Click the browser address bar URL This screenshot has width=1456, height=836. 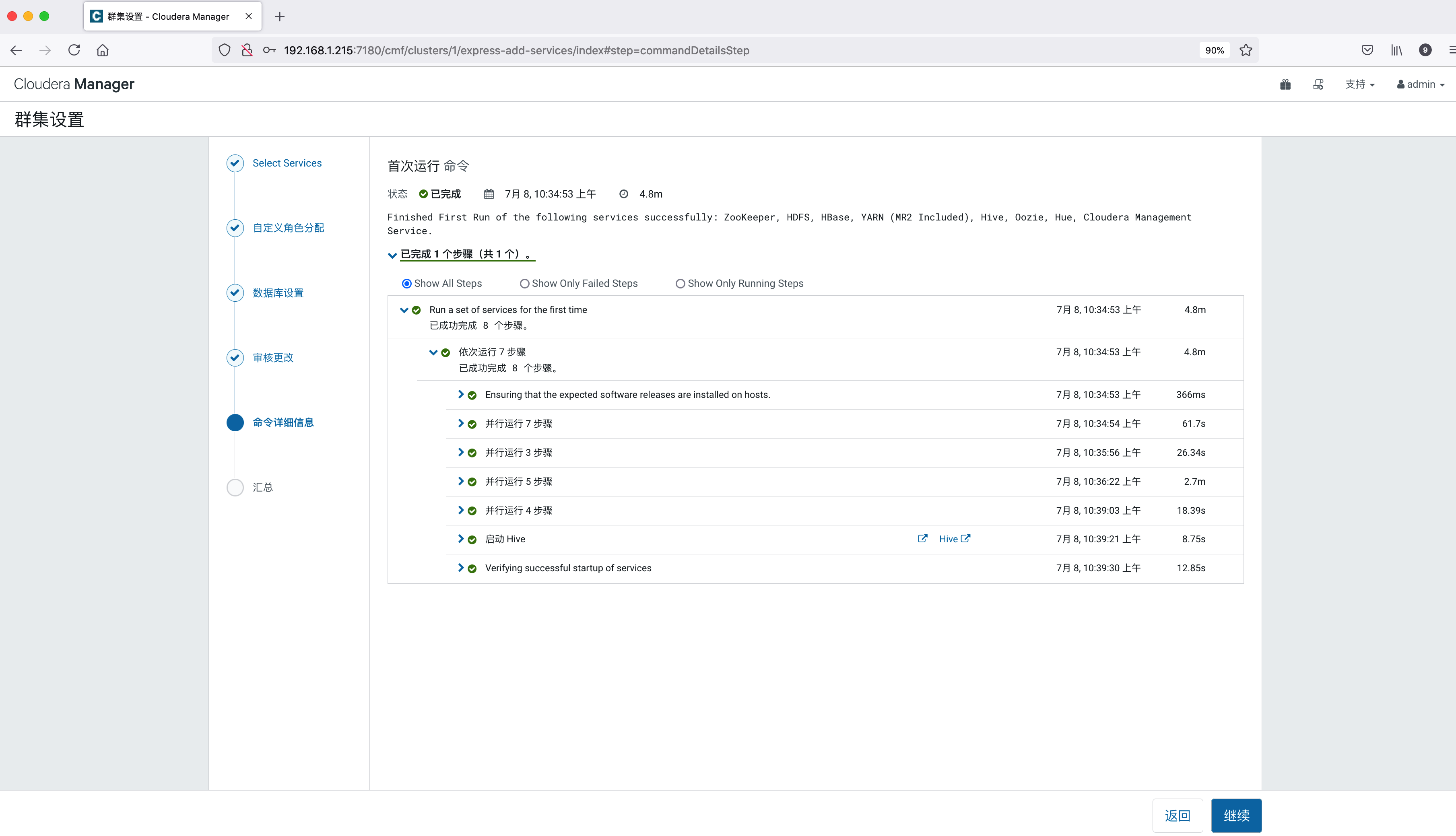click(516, 51)
